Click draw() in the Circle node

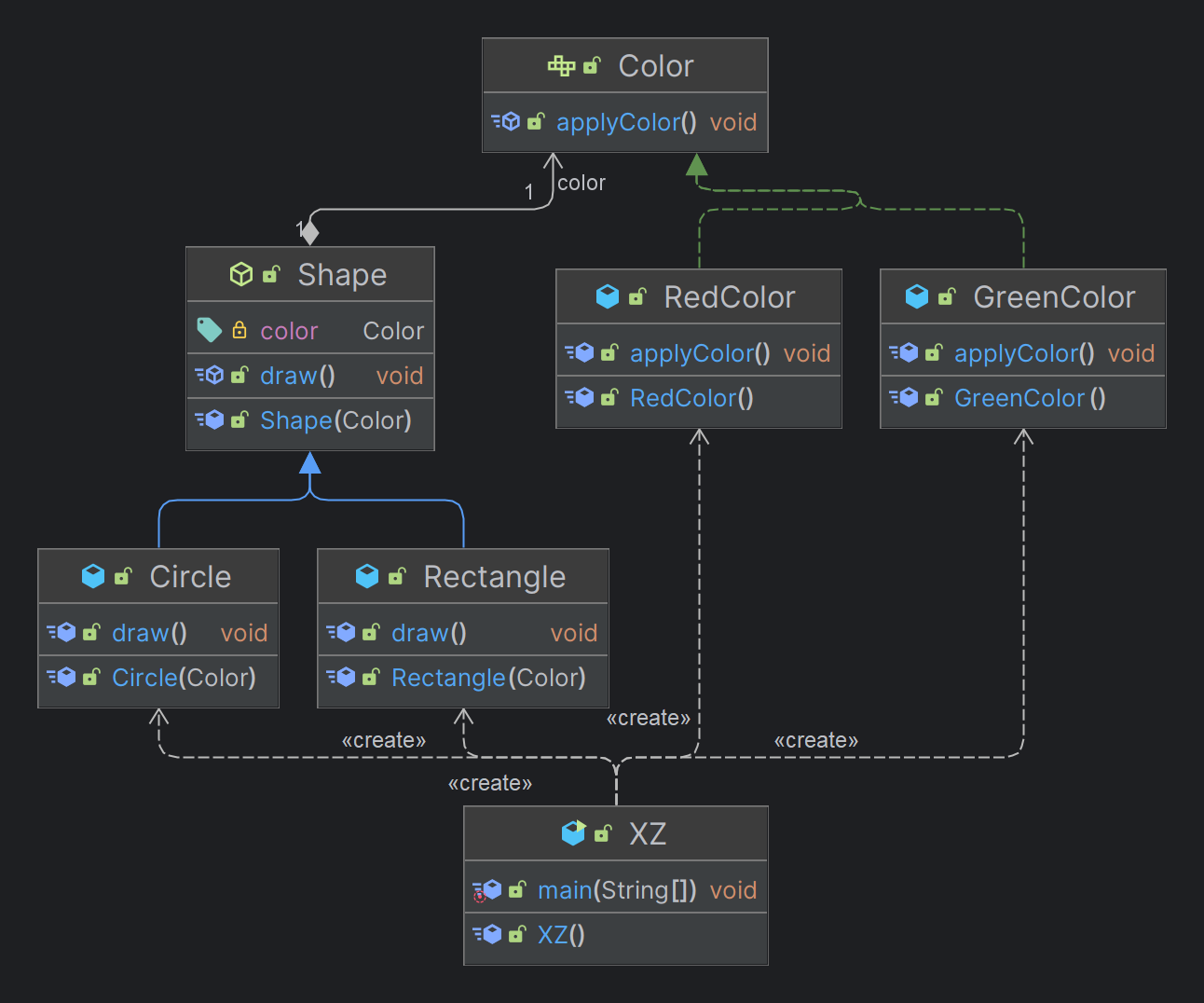(x=149, y=633)
